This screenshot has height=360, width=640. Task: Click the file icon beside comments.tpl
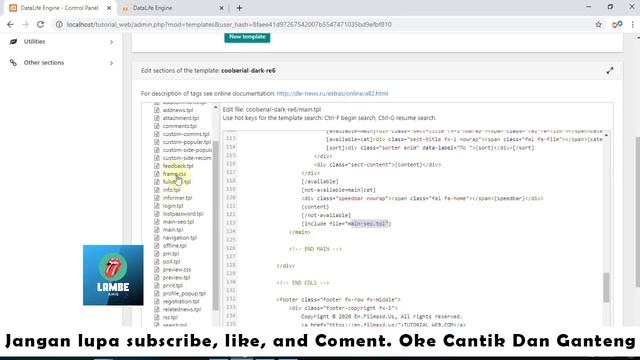157,126
